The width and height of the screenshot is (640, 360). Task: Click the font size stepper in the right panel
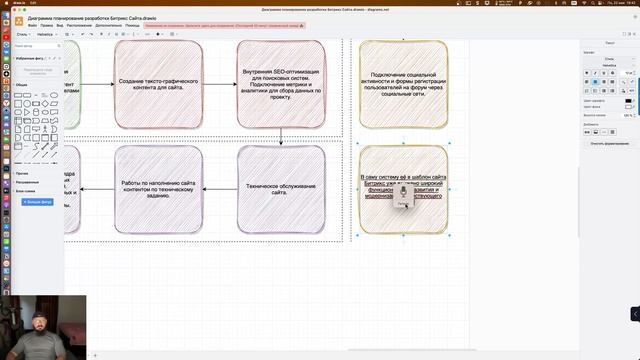[x=634, y=73]
